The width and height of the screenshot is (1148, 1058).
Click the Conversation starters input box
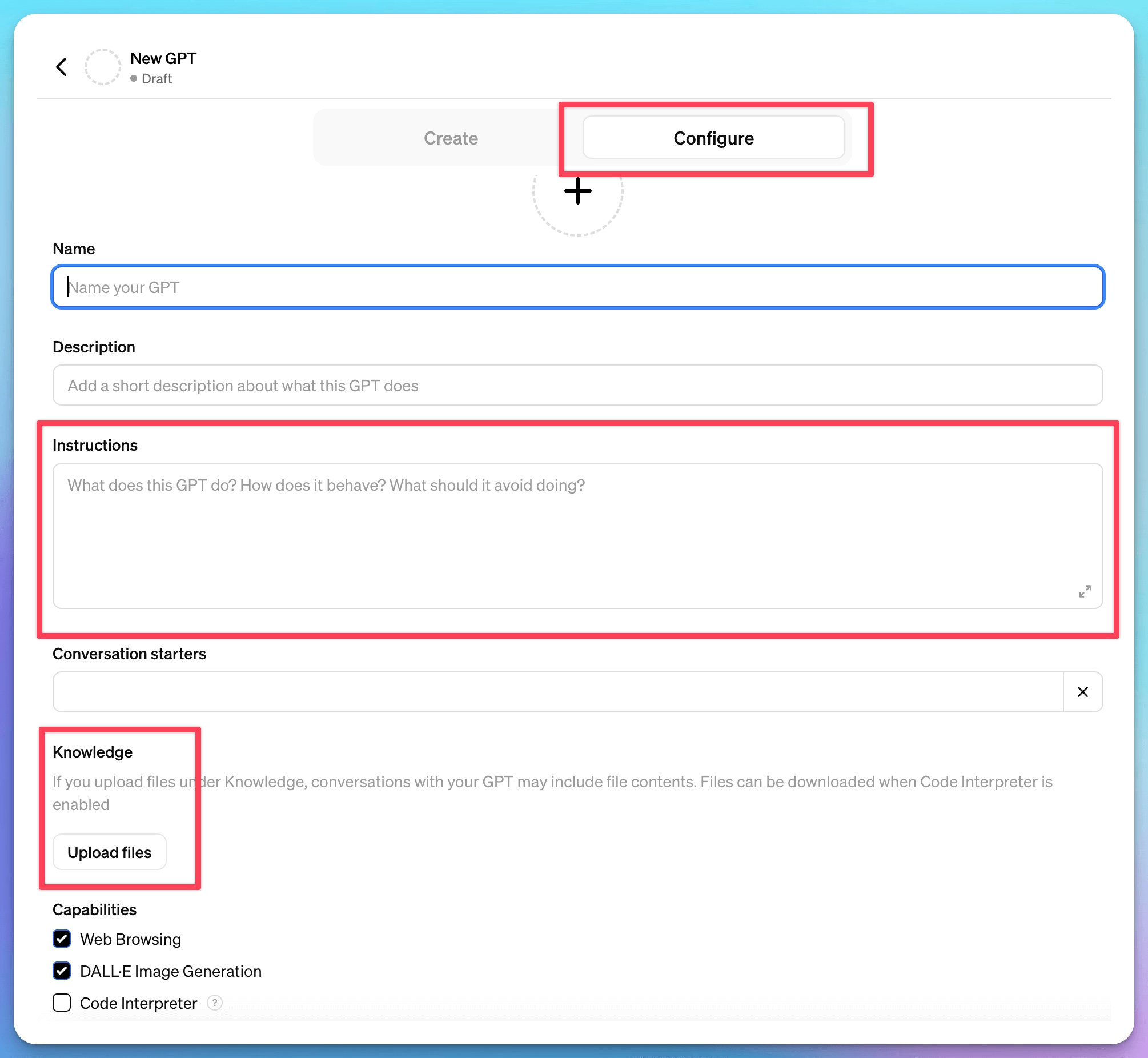pos(557,692)
